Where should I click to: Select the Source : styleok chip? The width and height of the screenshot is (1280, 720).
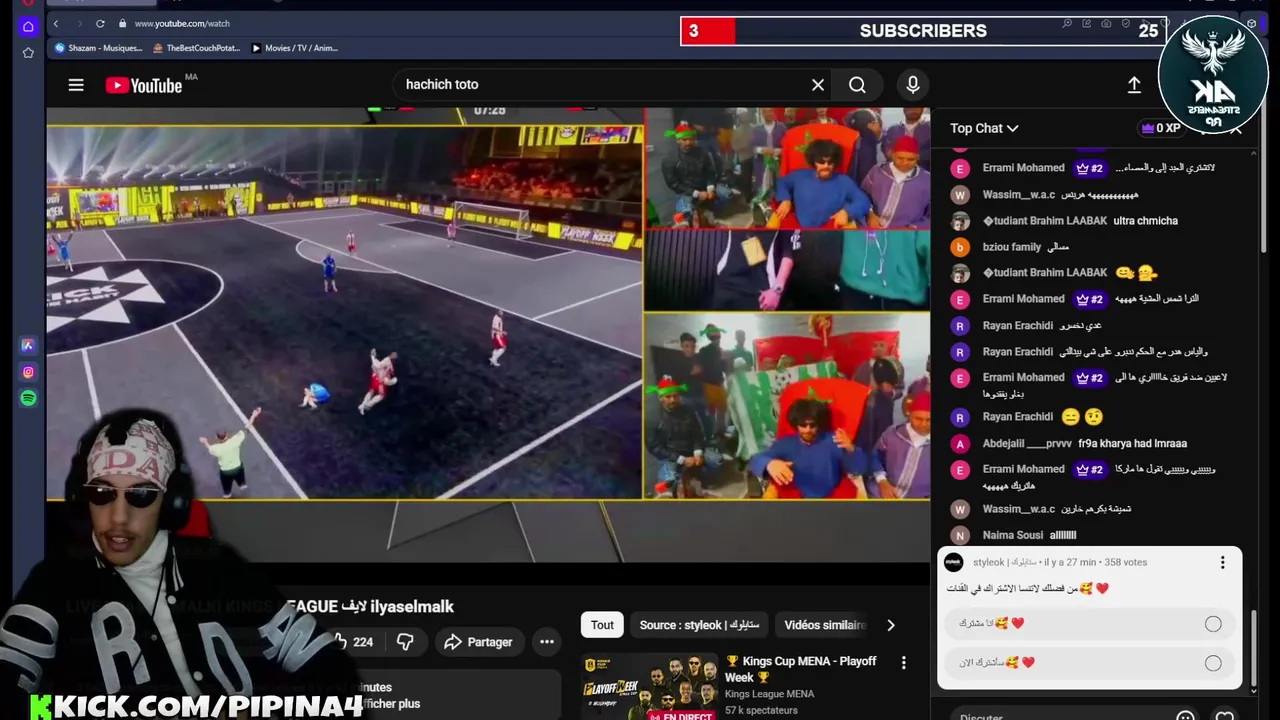pyautogui.click(x=699, y=625)
